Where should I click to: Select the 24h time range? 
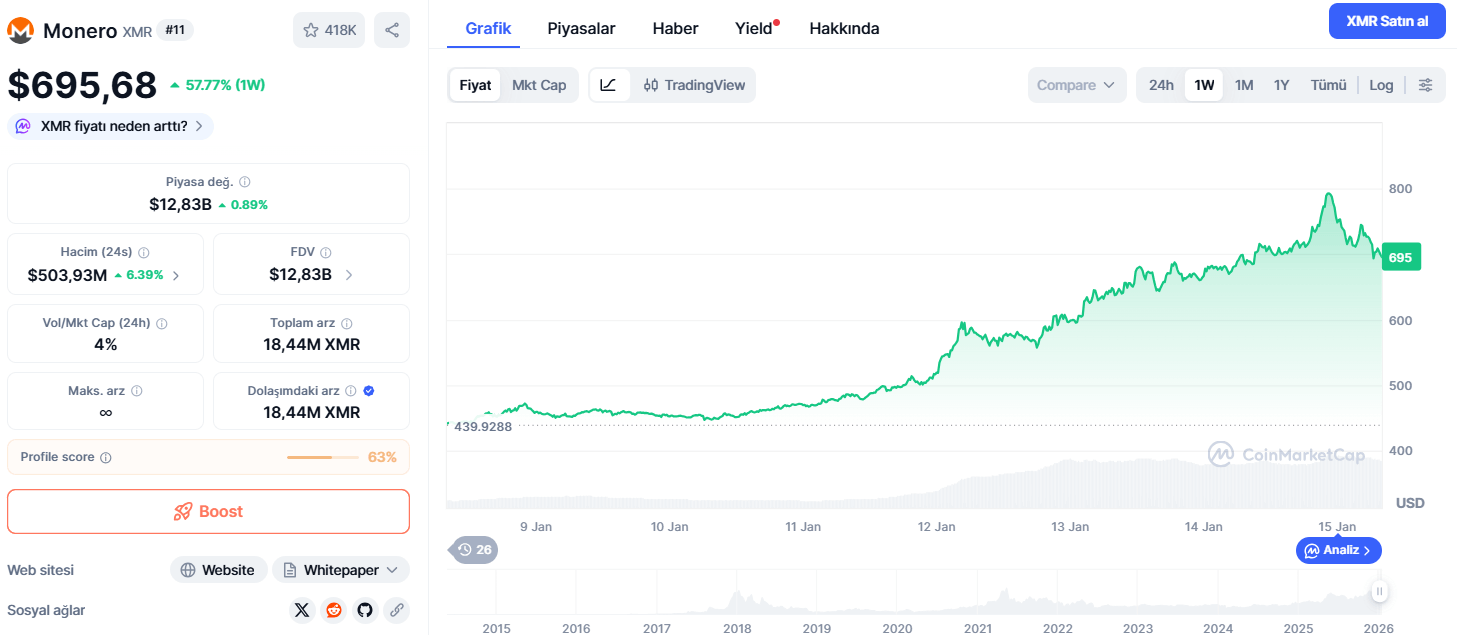(x=1161, y=85)
